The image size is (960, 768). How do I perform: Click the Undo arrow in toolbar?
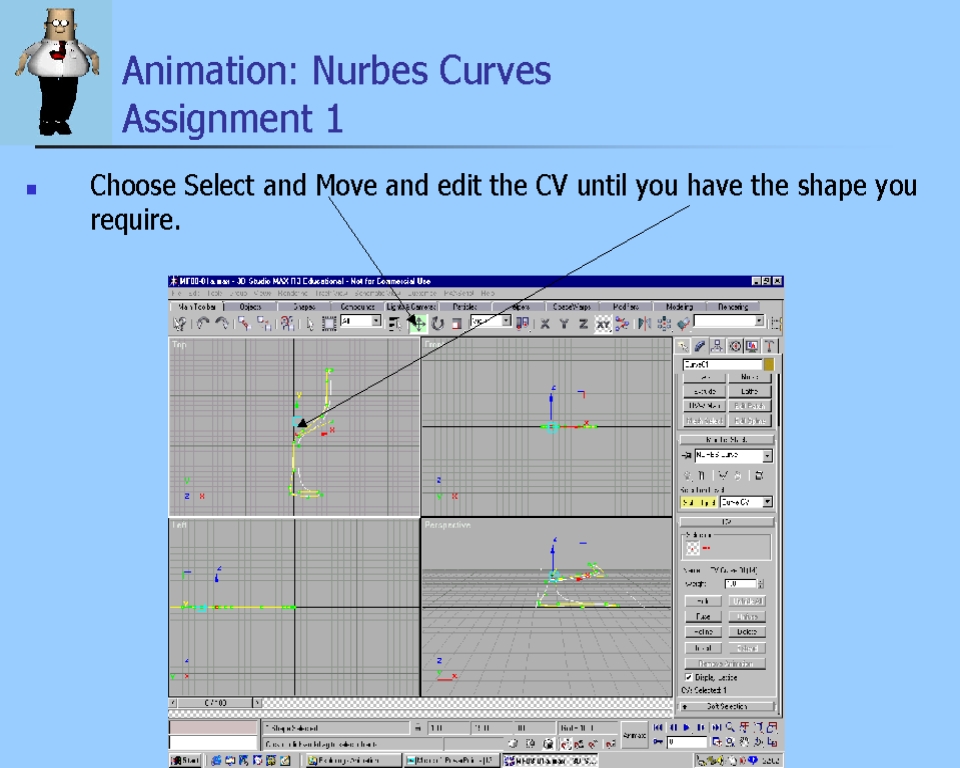pyautogui.click(x=203, y=323)
